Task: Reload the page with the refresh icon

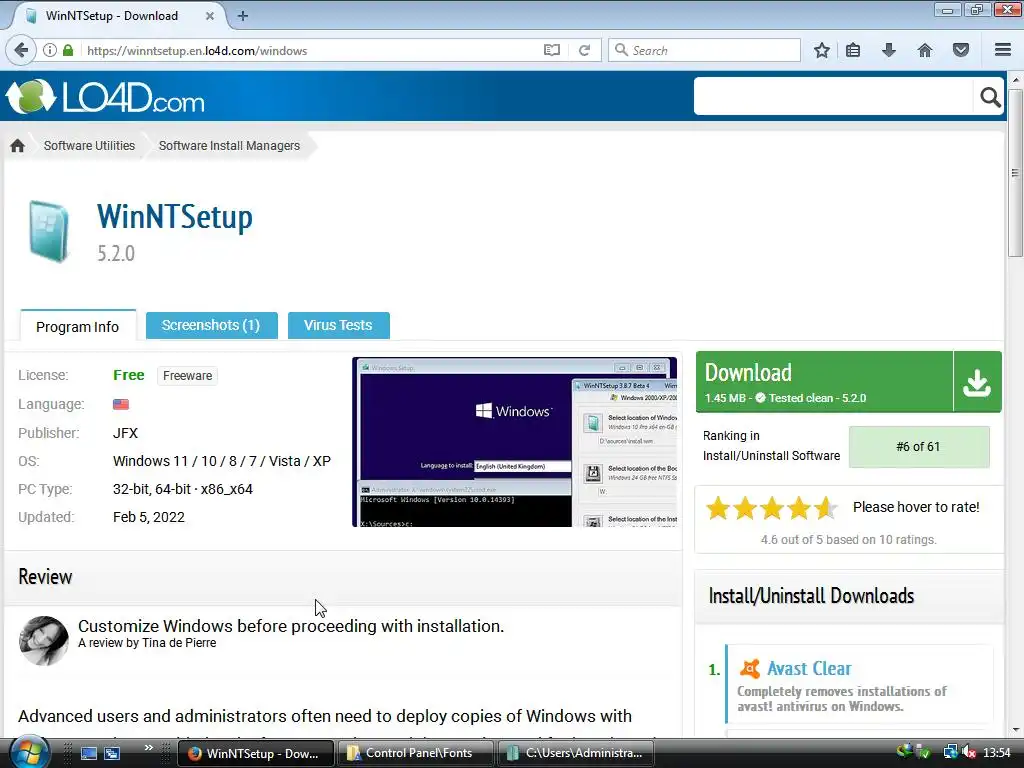Action: pyautogui.click(x=584, y=50)
